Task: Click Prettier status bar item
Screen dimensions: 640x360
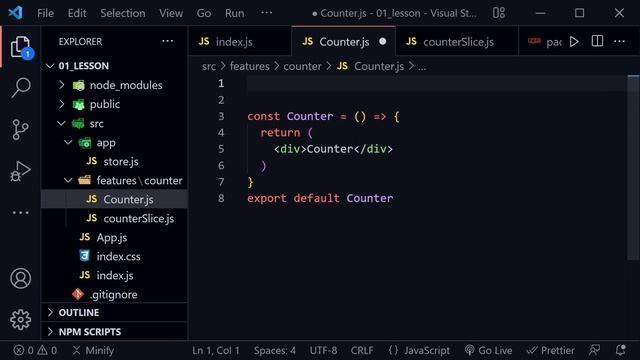Action: point(551,350)
